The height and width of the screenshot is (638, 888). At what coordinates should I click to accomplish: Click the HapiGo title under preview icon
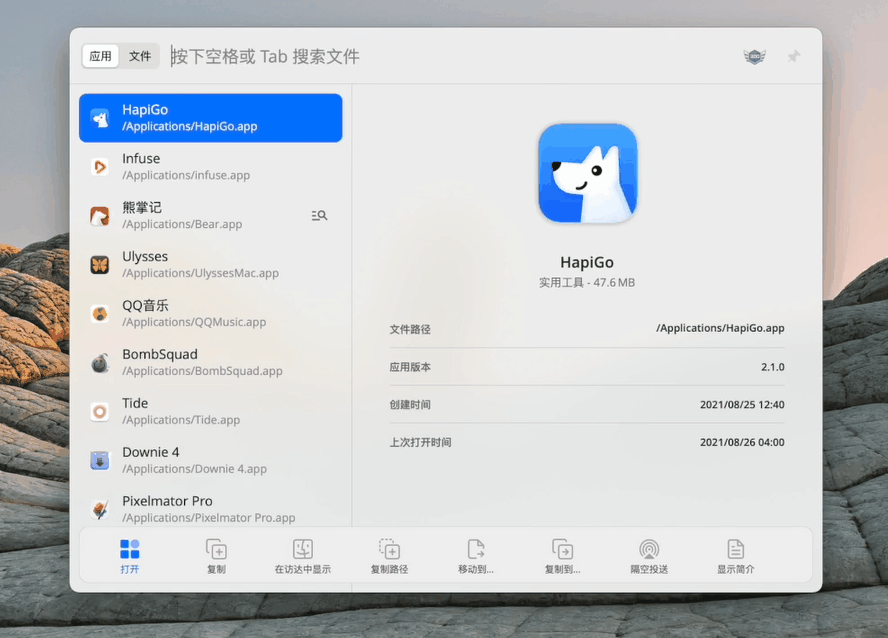click(587, 262)
